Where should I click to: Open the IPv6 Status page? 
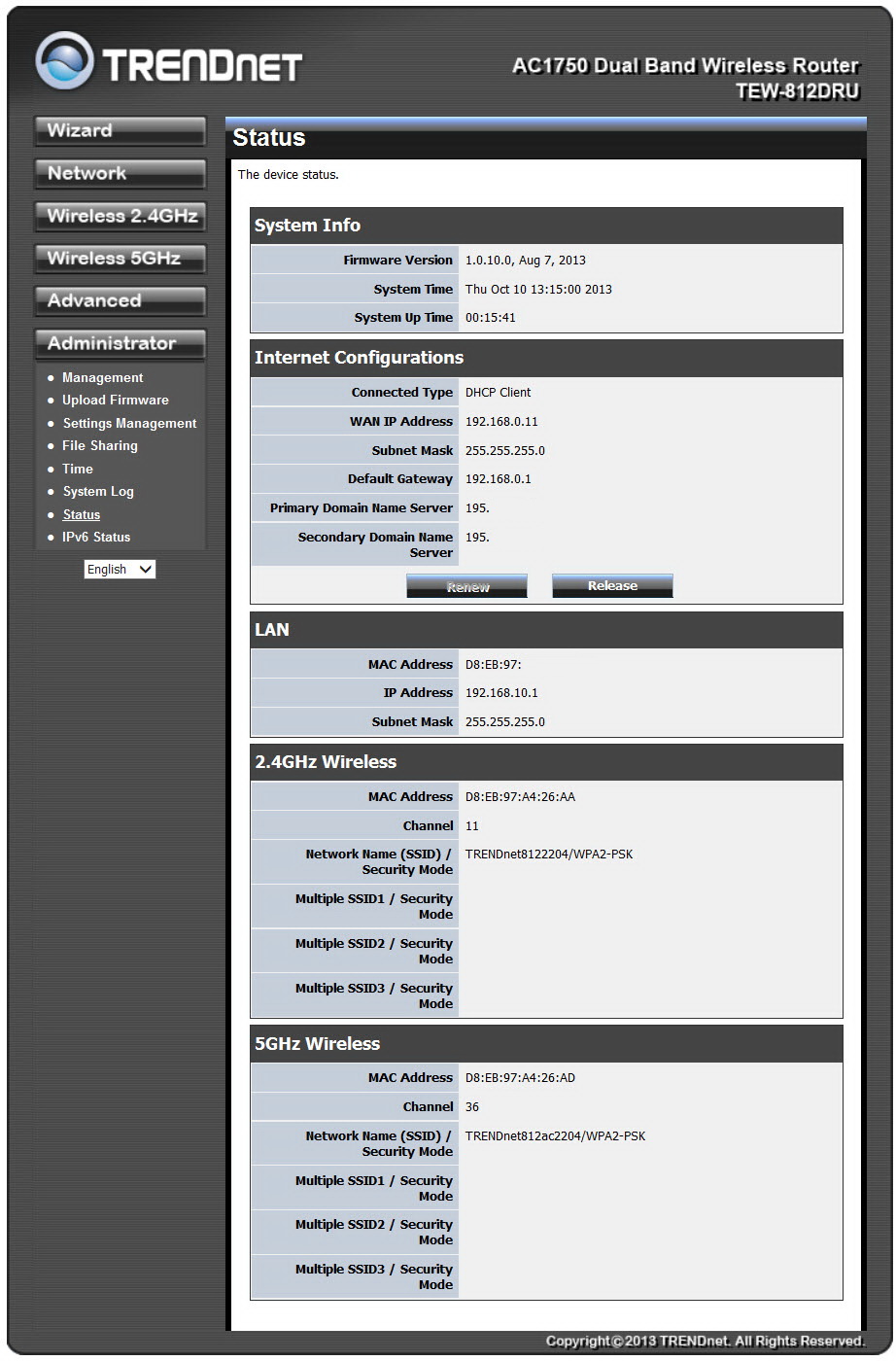tap(96, 537)
